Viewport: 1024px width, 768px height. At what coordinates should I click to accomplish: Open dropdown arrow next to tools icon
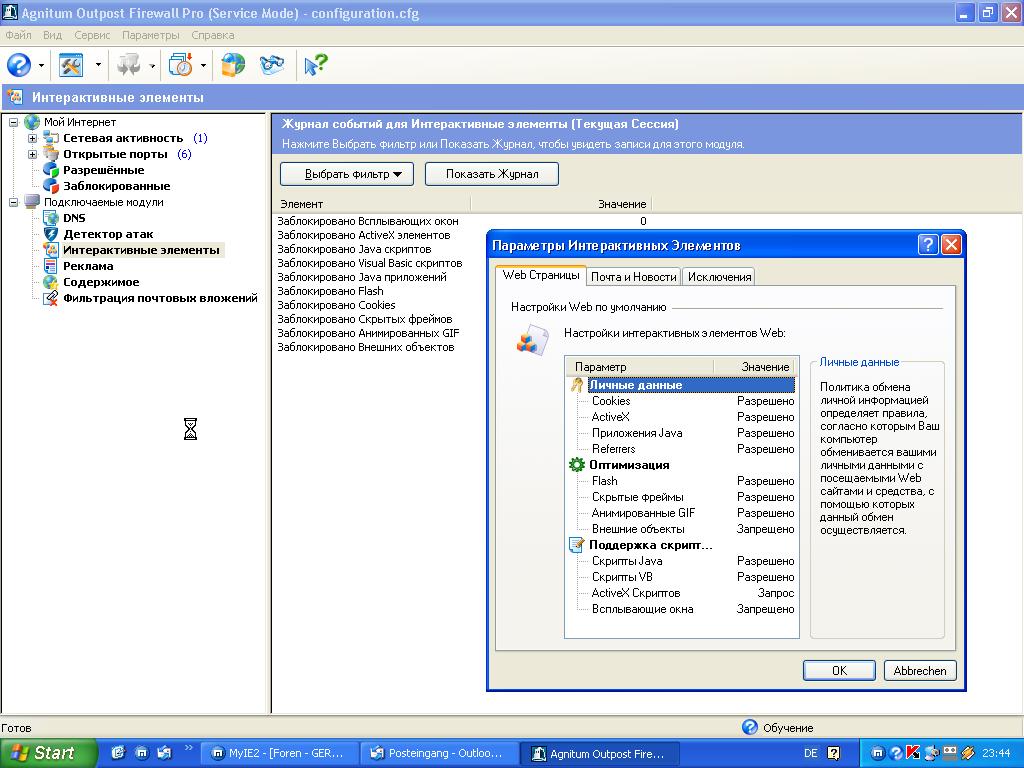tap(98, 65)
